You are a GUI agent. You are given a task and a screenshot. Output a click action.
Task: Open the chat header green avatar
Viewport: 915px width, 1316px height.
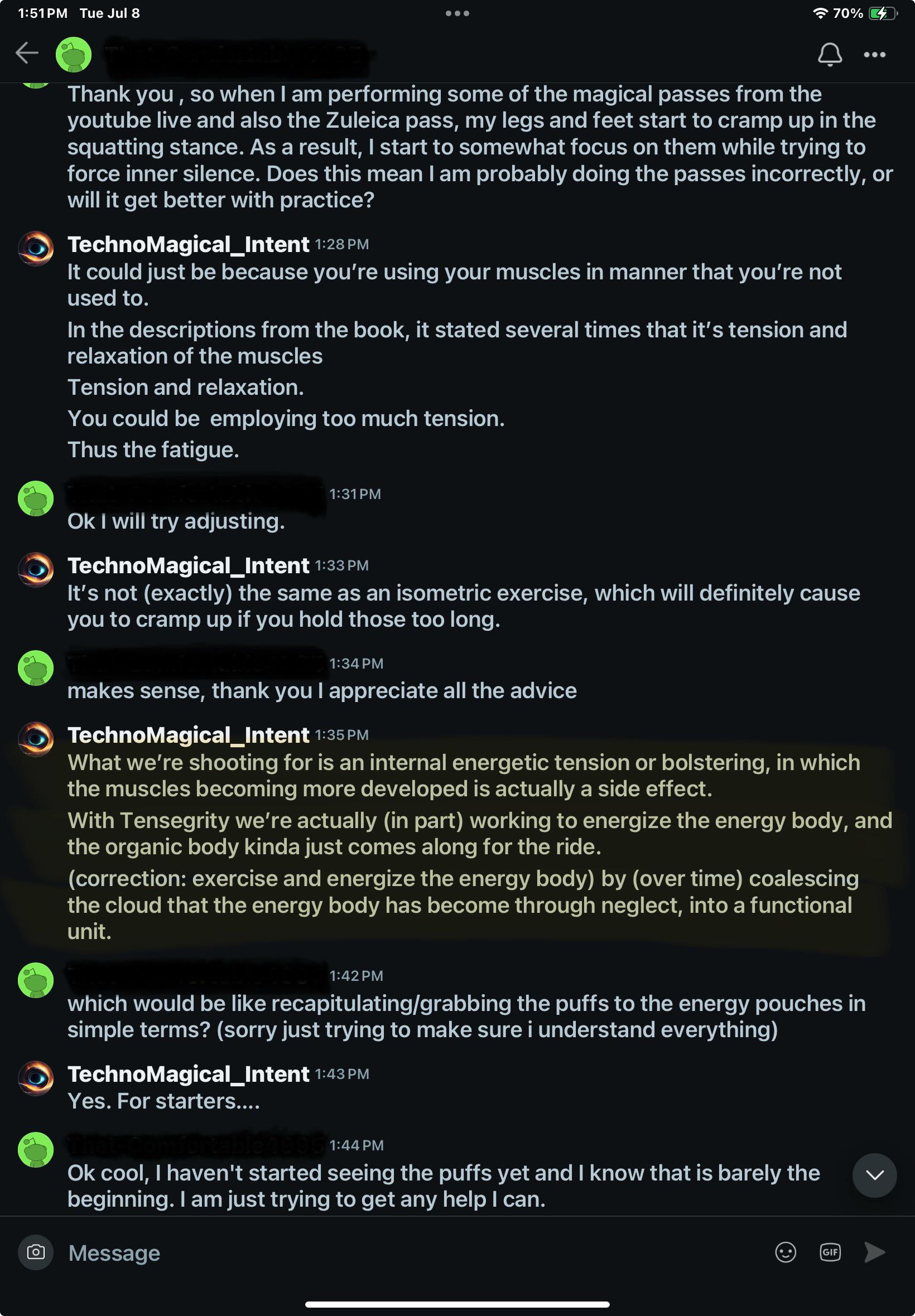(74, 55)
